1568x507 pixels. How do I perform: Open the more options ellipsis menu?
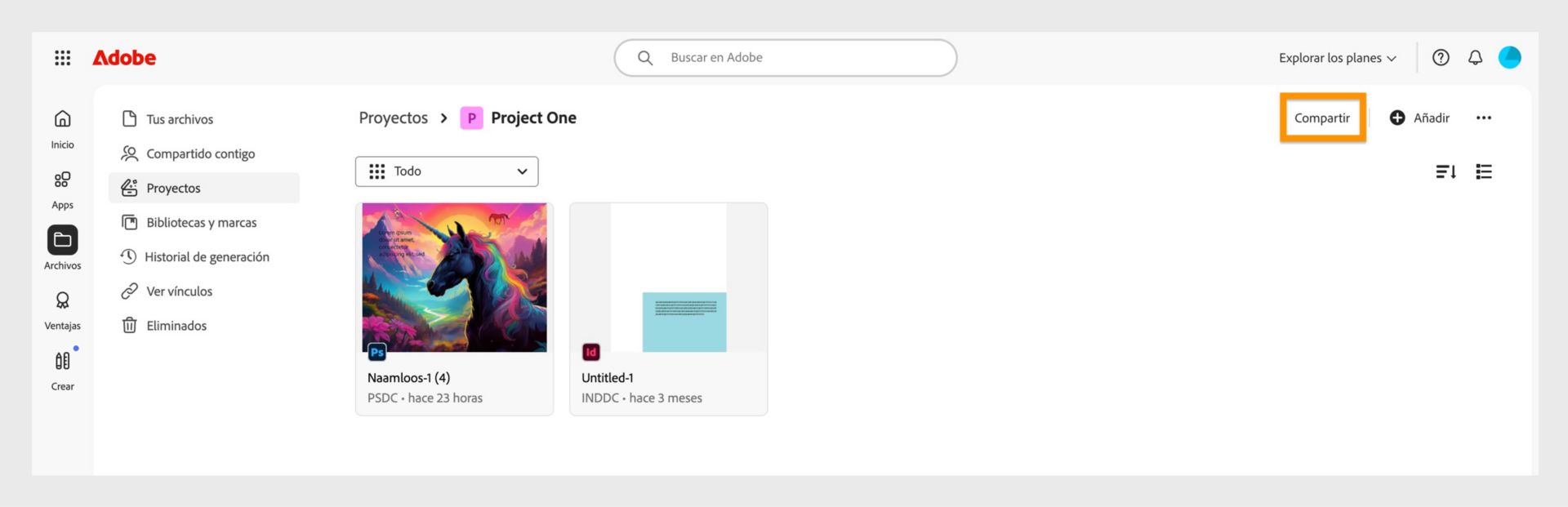[1484, 118]
